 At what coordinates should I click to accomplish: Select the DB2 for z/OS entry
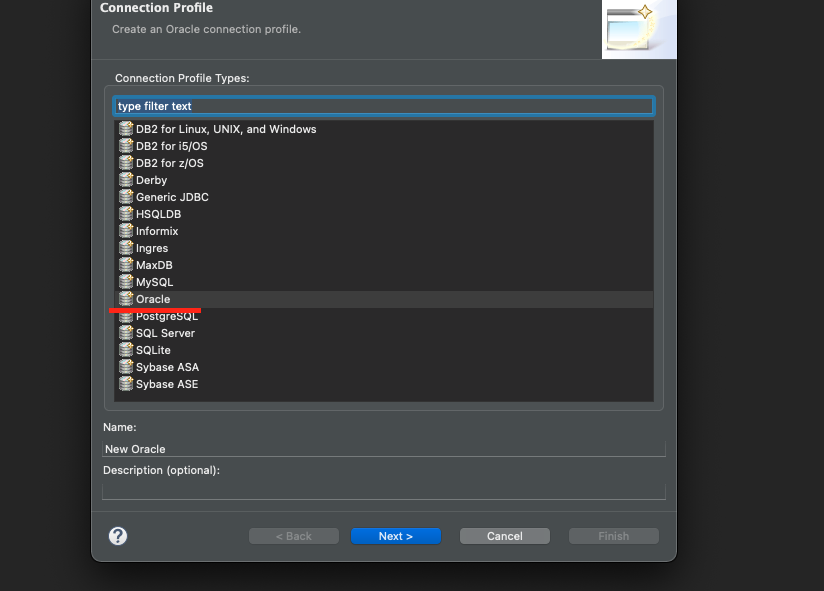[x=170, y=163]
